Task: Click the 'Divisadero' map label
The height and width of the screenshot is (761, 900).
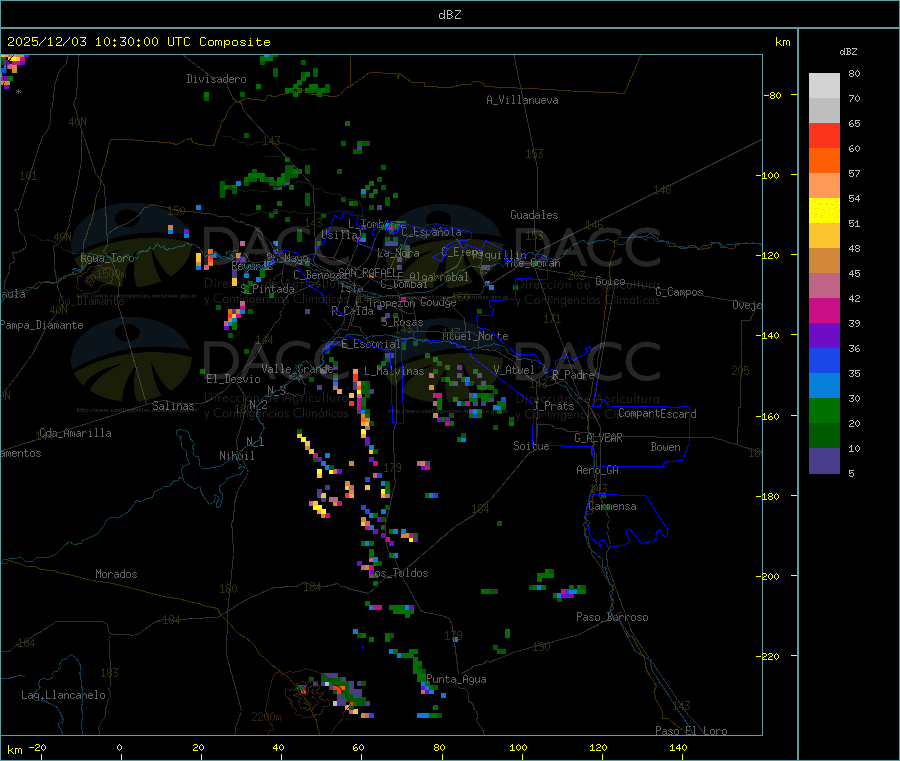Action: [216, 79]
